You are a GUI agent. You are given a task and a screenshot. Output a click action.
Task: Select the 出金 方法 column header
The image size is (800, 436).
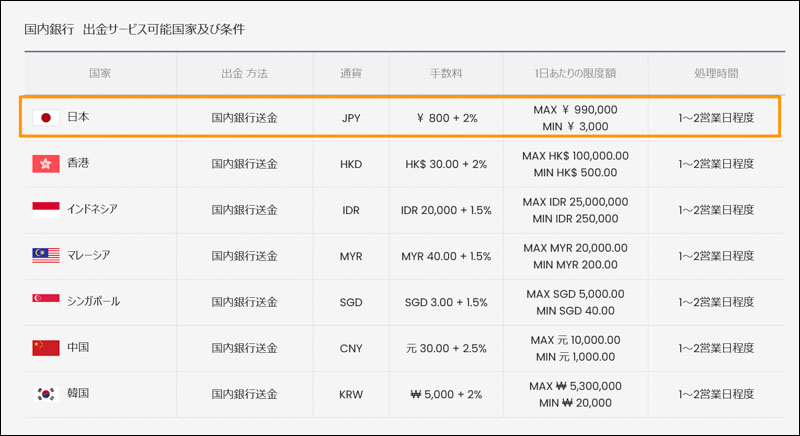(x=244, y=74)
